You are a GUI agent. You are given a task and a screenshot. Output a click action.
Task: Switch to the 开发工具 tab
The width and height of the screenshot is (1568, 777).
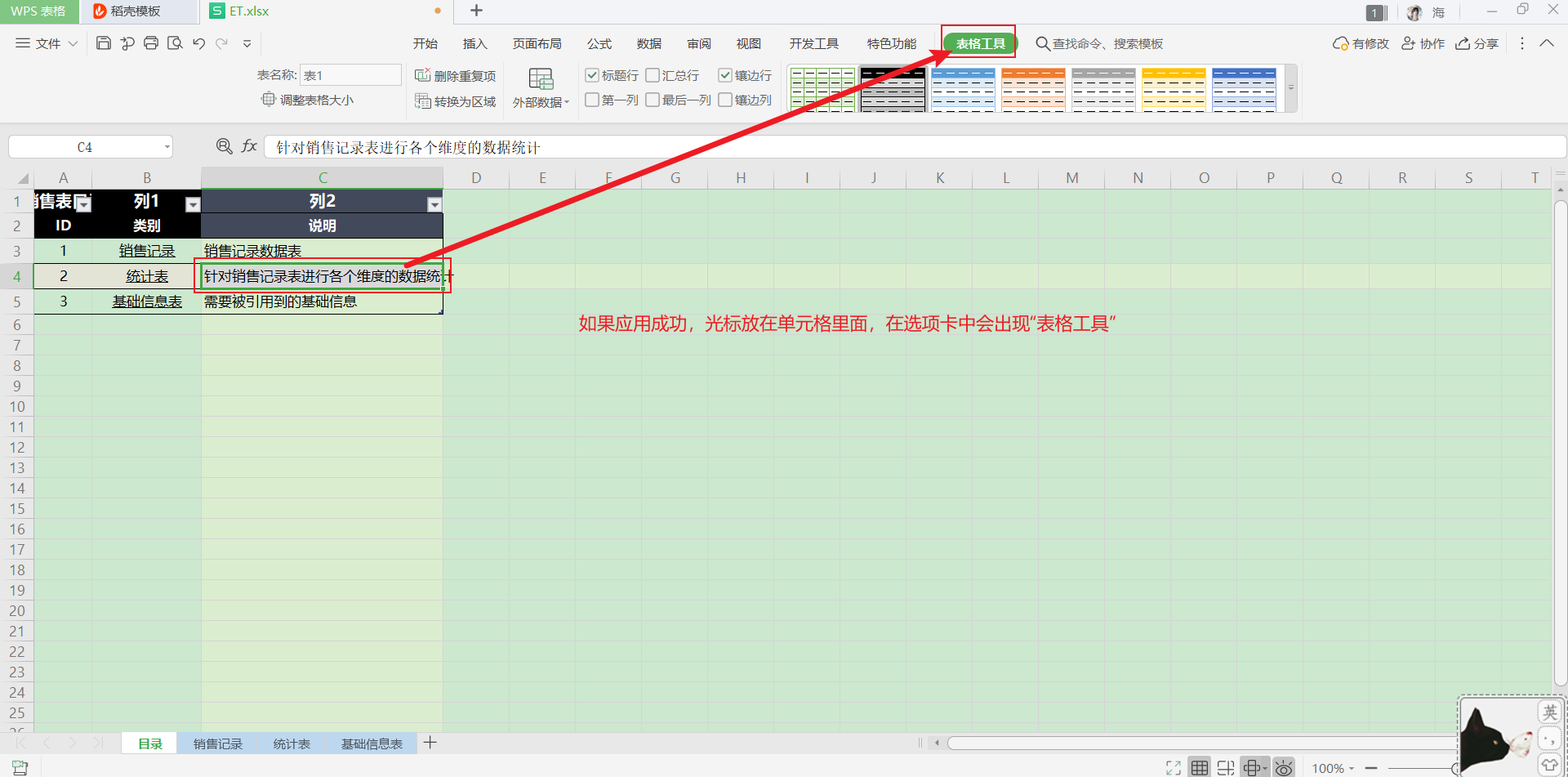[813, 43]
